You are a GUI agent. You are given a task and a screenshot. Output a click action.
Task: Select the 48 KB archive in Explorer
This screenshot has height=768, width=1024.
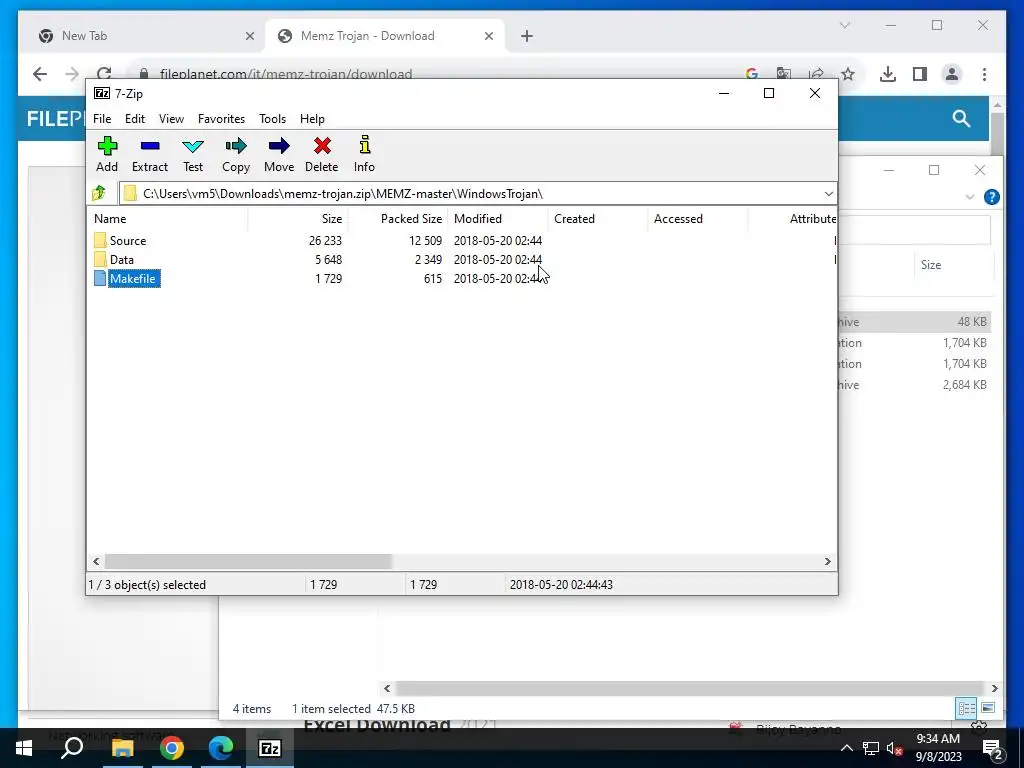click(914, 321)
